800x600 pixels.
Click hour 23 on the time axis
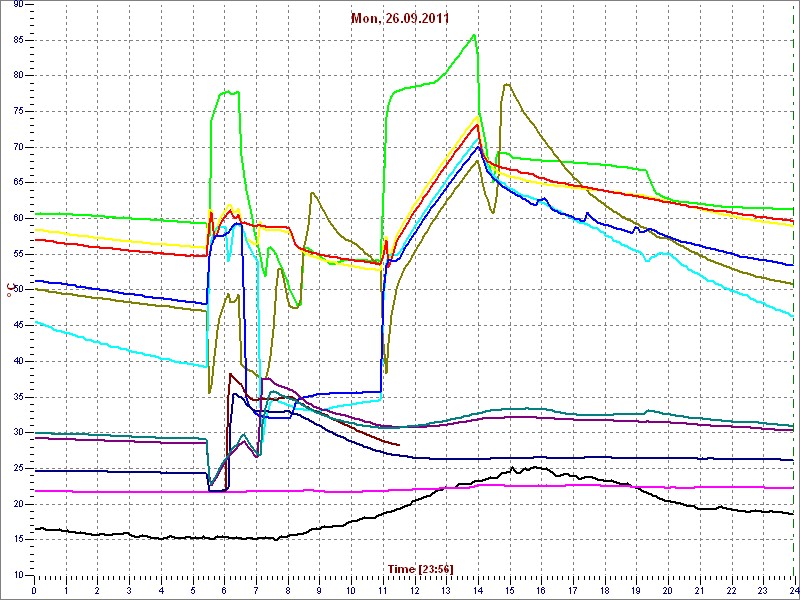coord(763,590)
